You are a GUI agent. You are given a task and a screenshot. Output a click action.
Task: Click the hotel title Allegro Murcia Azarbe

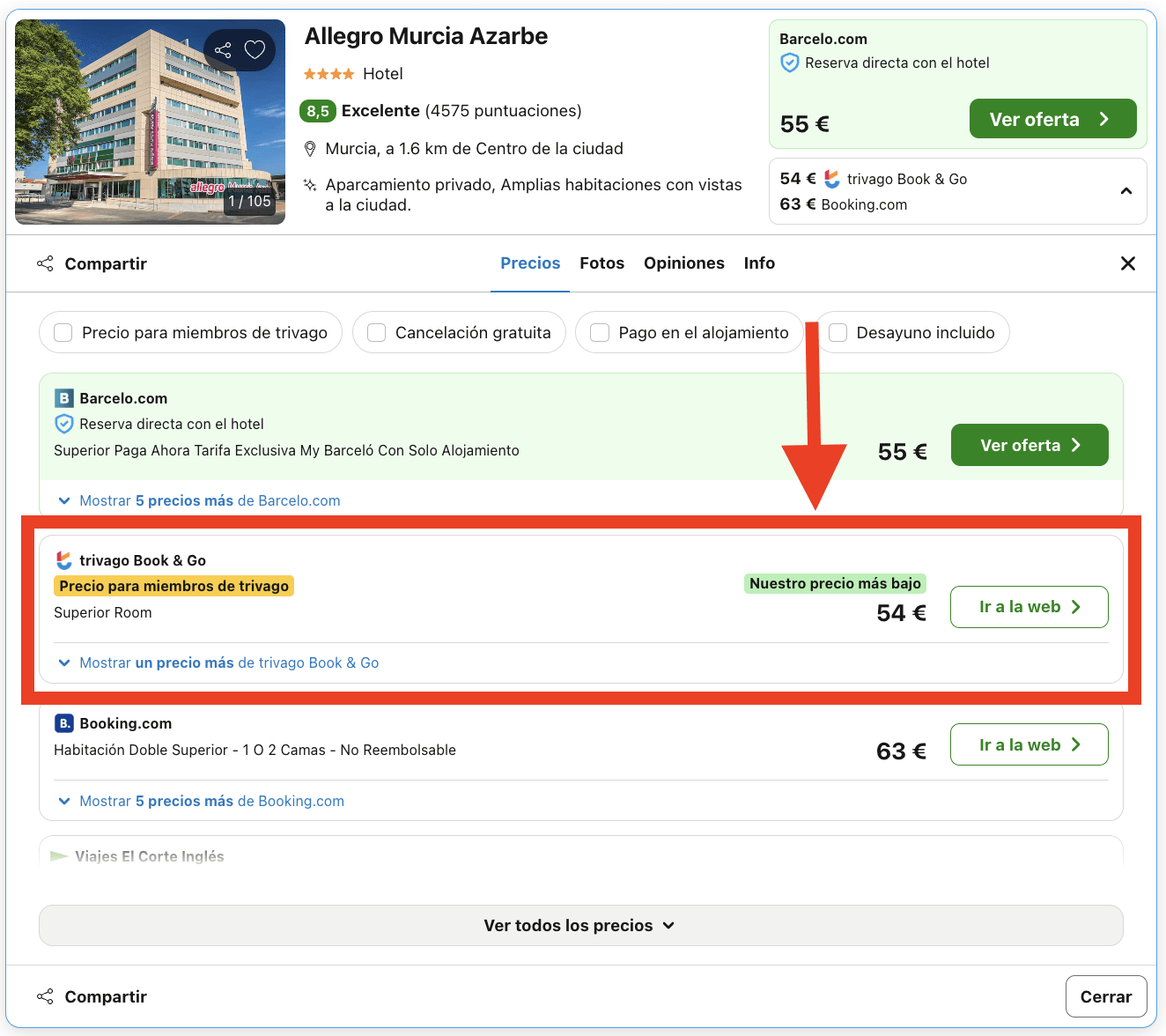[x=426, y=36]
